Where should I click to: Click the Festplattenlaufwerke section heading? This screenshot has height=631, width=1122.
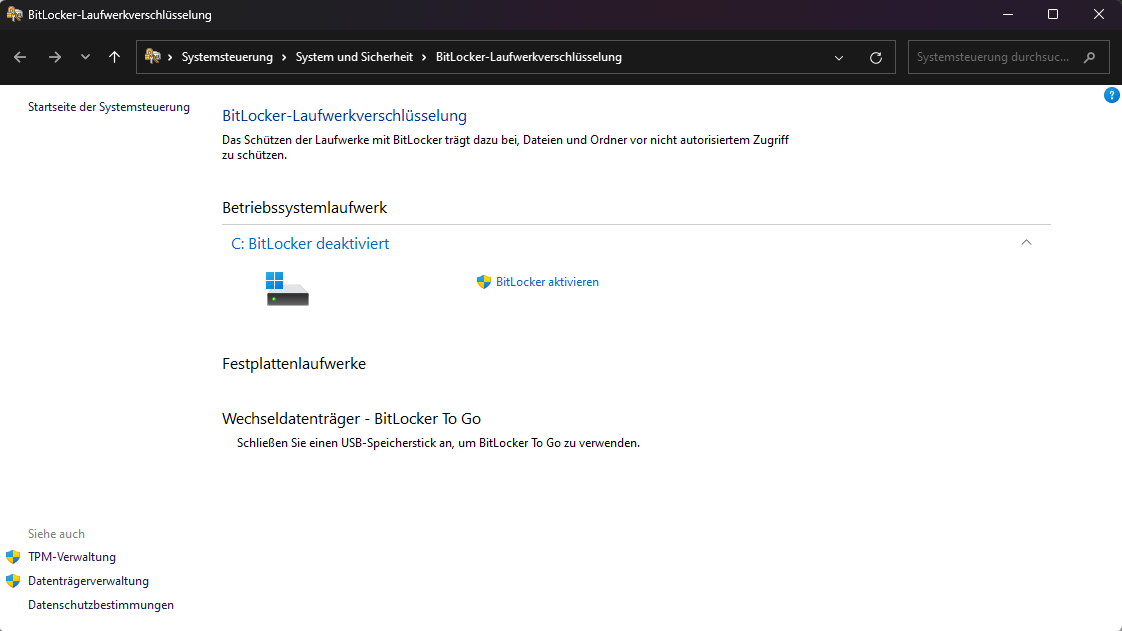coord(293,364)
